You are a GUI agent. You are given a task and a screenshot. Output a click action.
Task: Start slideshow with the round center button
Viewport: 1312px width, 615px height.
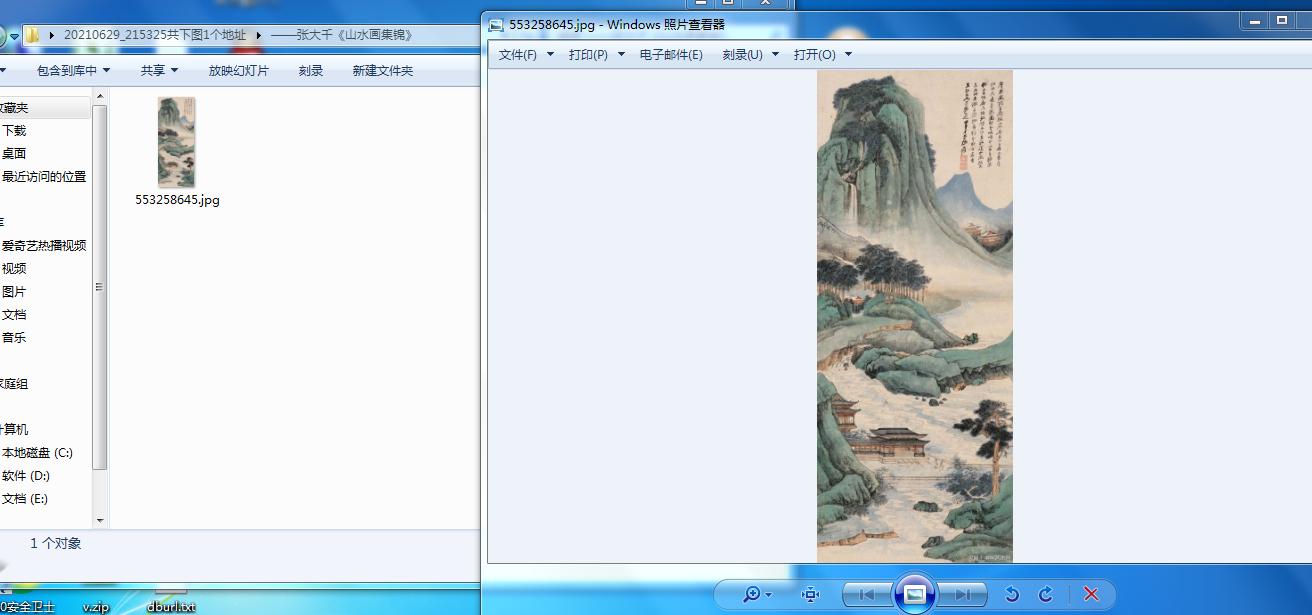(x=914, y=594)
